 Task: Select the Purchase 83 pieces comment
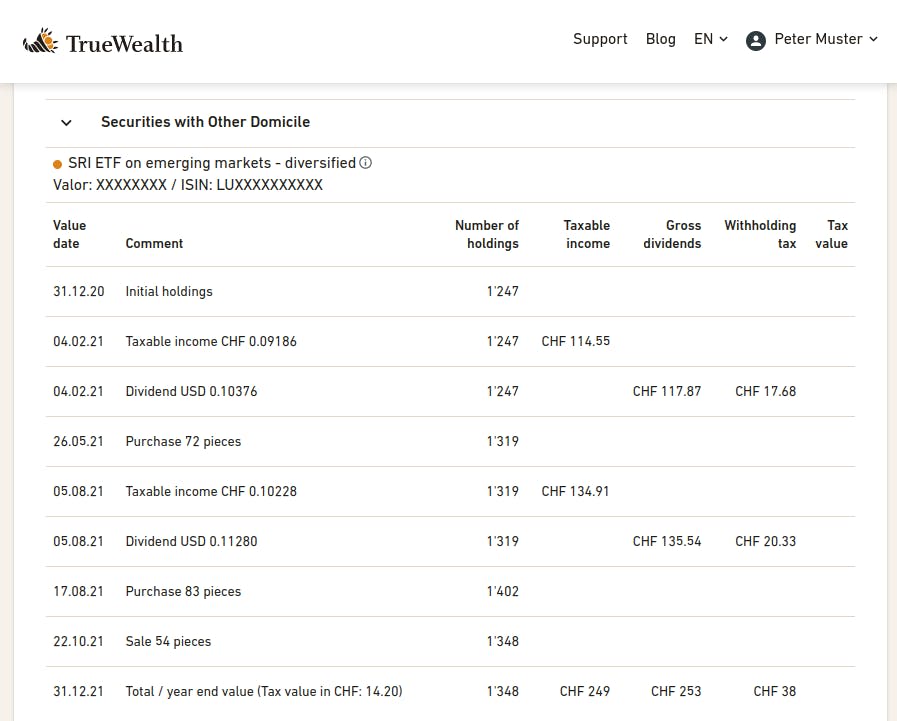tap(183, 592)
